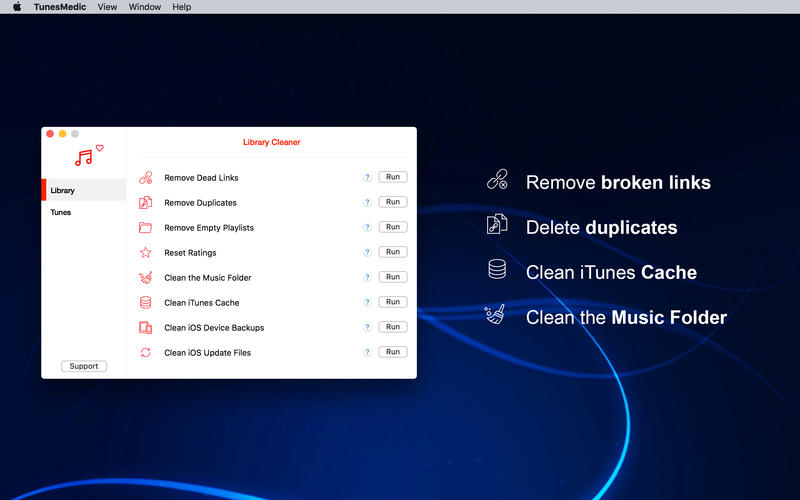The image size is (800, 500).
Task: Click the Clean iTunes Cache database icon
Action: [145, 303]
